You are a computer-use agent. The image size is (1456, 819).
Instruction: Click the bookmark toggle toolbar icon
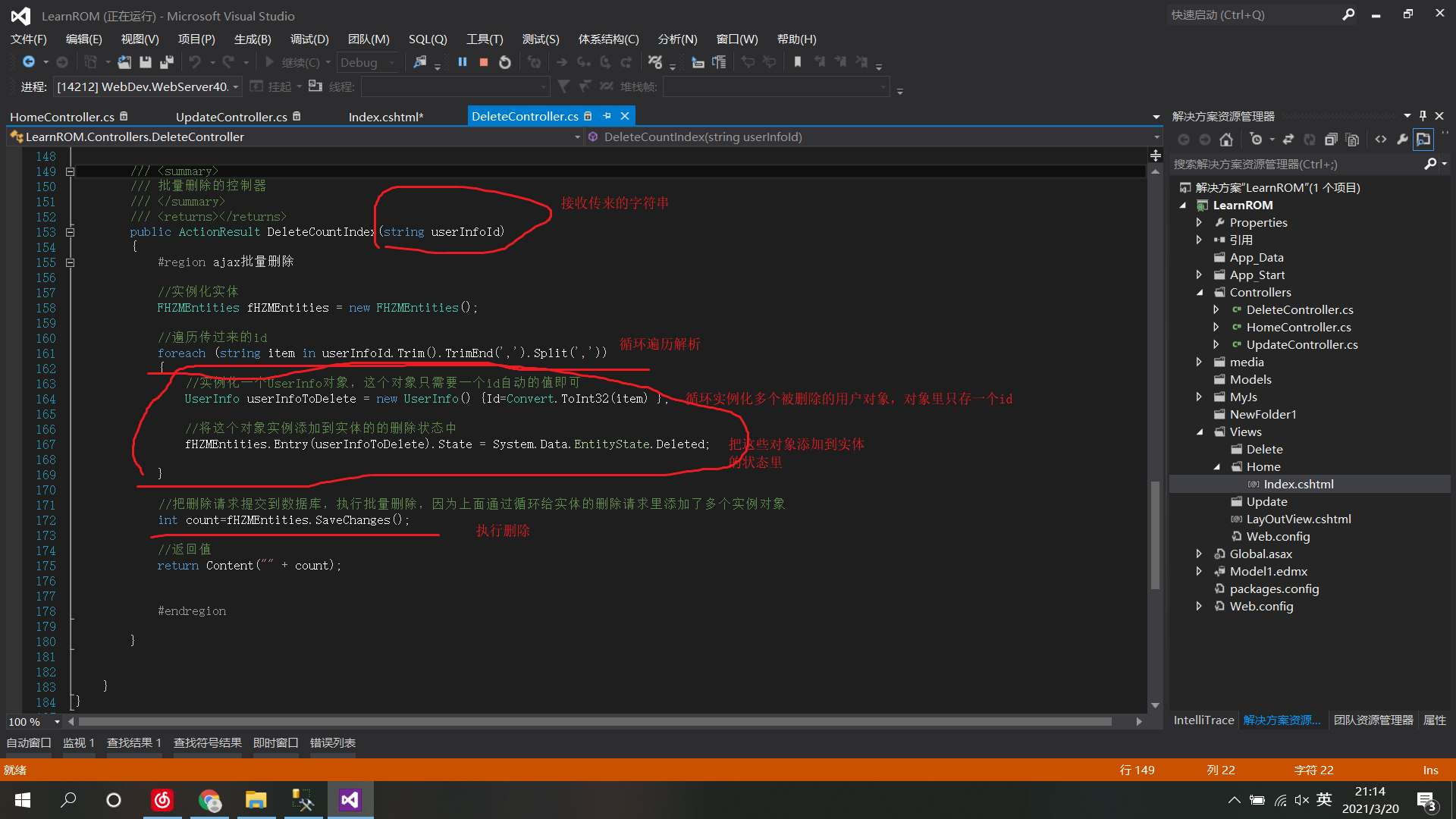797,62
